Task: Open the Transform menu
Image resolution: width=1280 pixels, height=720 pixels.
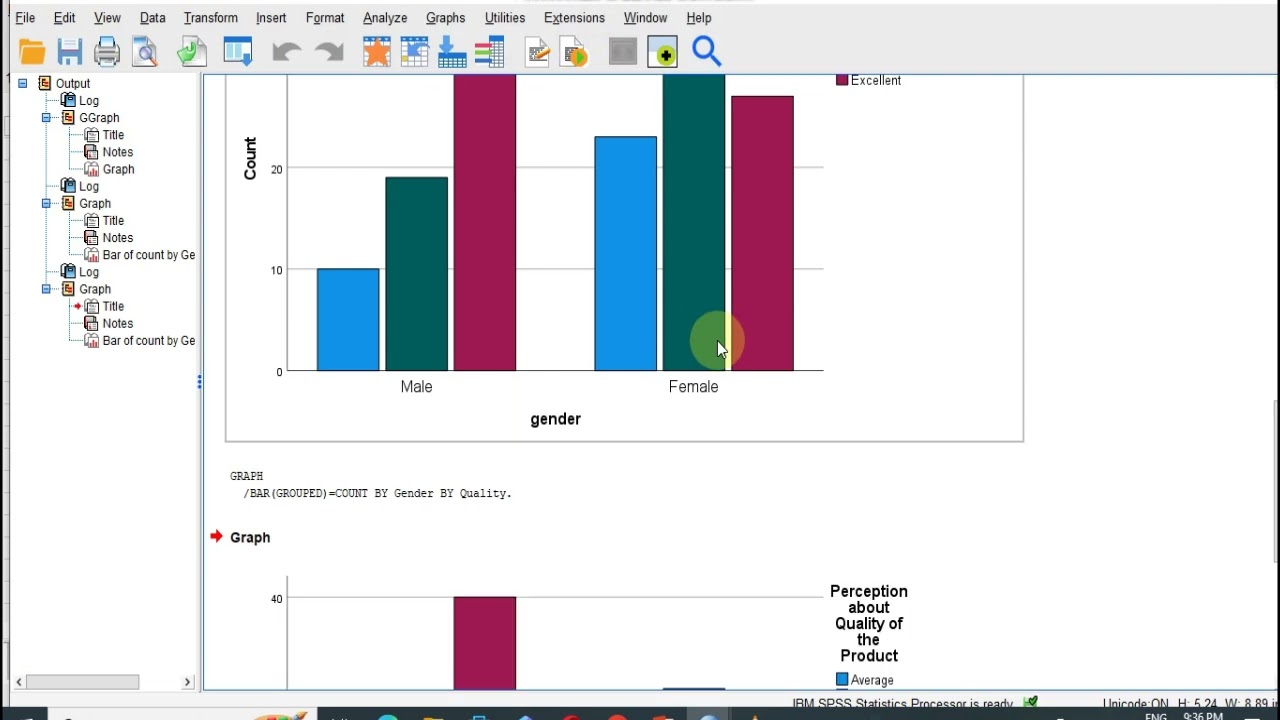Action: (210, 18)
